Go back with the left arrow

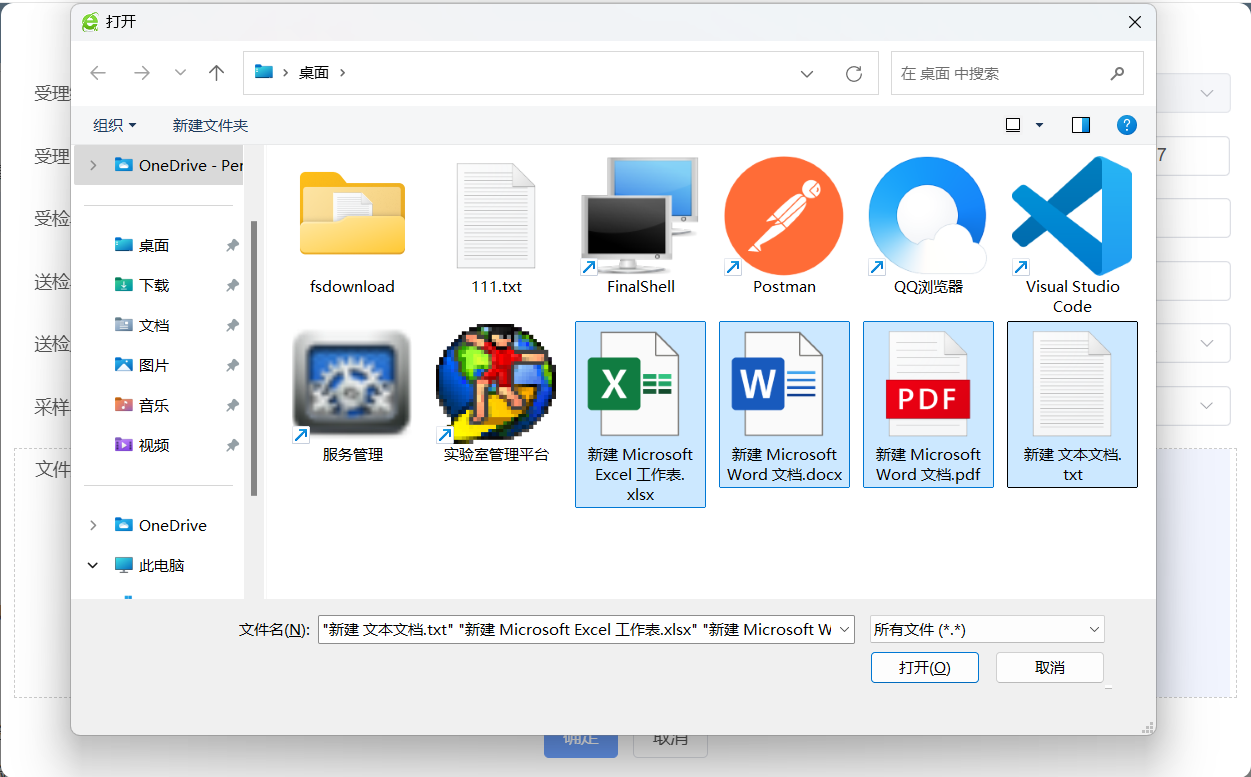pos(98,73)
